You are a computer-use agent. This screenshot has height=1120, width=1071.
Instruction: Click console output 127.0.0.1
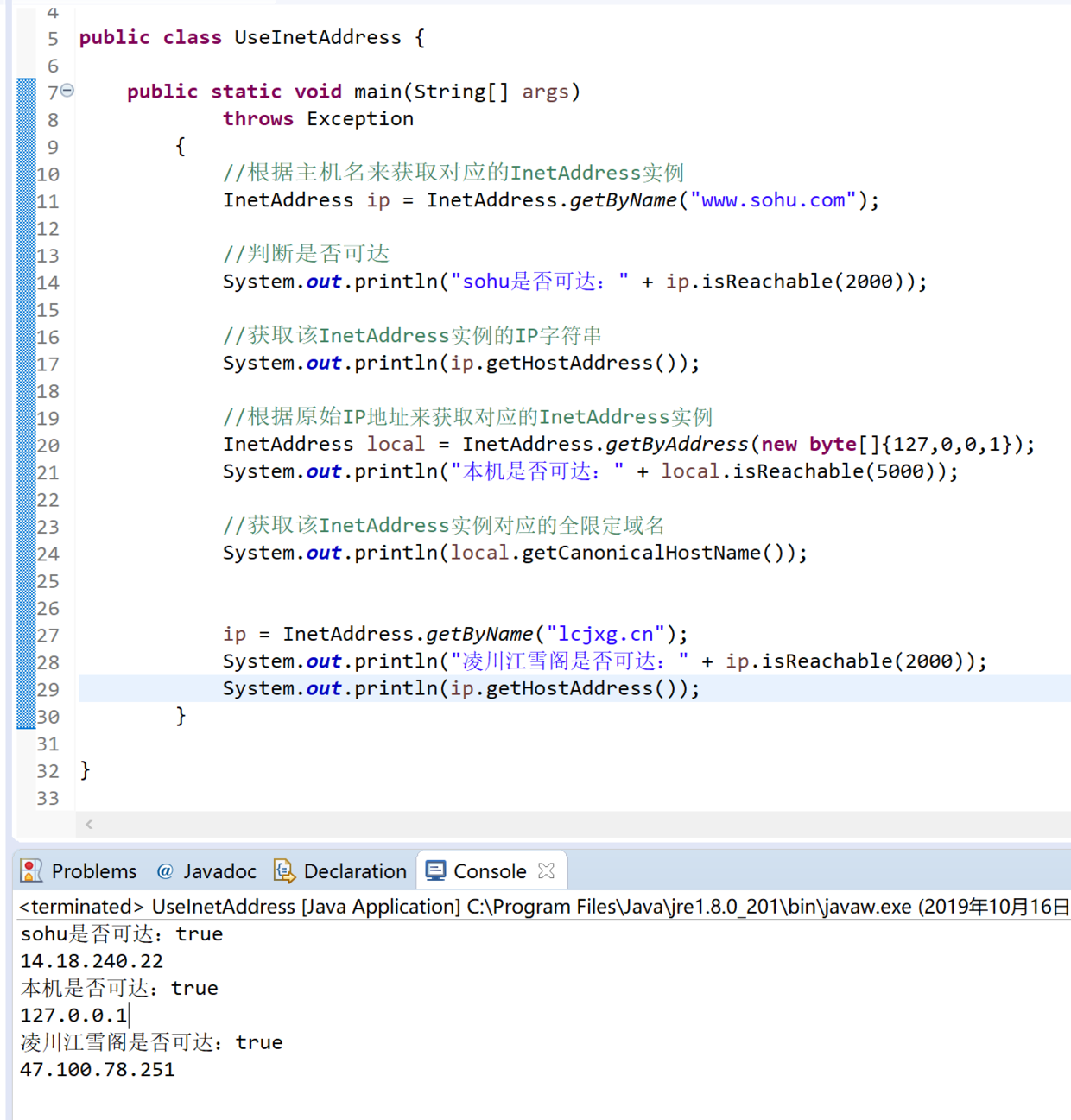[74, 1016]
